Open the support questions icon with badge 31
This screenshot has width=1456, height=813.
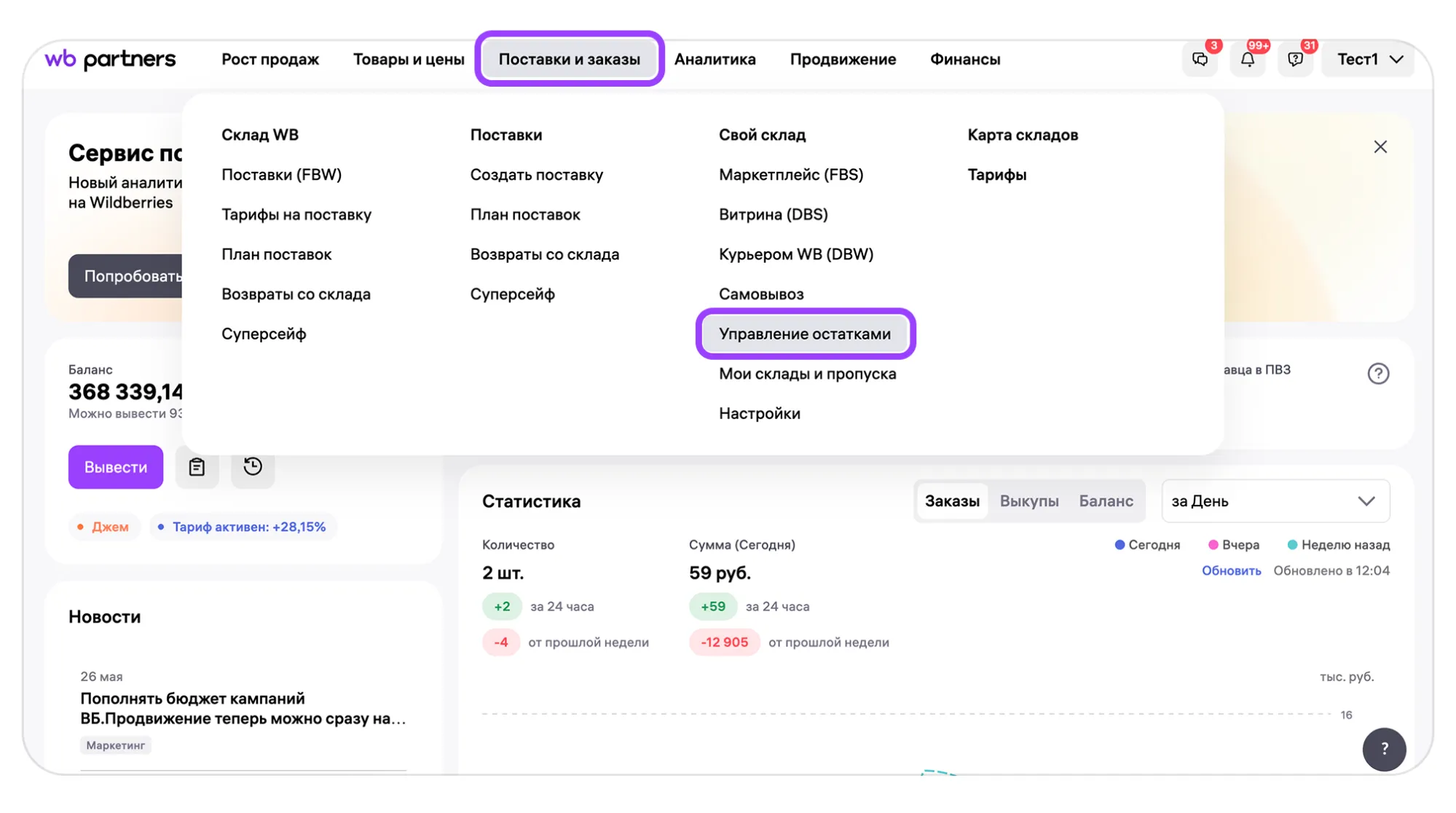pyautogui.click(x=1295, y=60)
